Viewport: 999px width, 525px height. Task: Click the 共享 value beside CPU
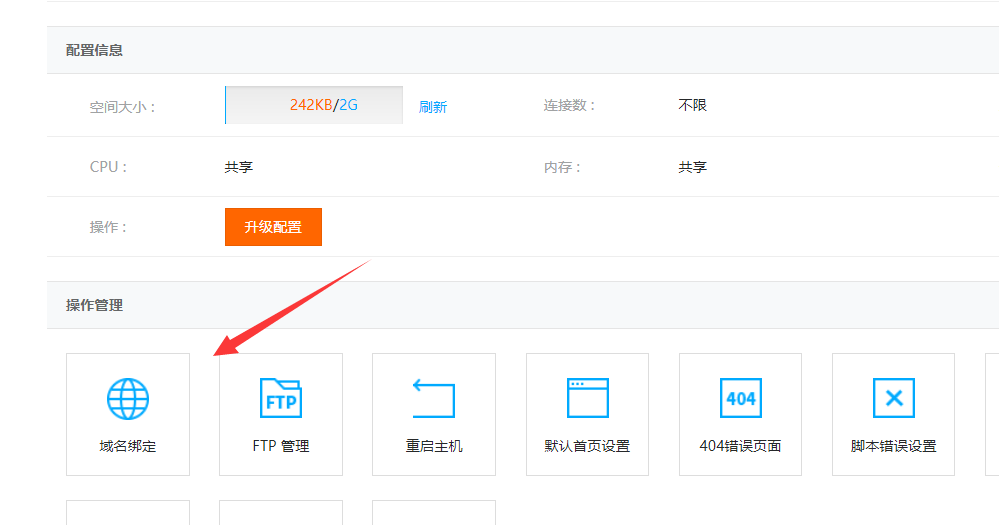point(239,167)
